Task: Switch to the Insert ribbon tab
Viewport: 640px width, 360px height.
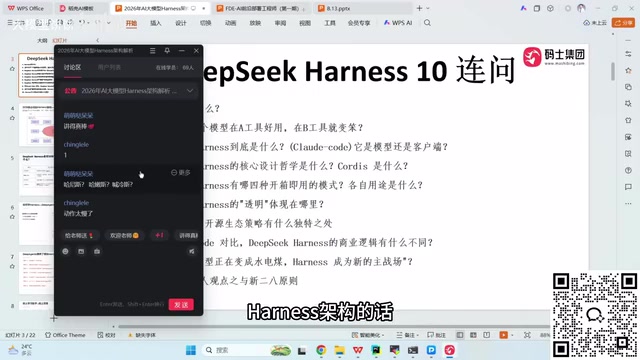Action: (x=156, y=23)
